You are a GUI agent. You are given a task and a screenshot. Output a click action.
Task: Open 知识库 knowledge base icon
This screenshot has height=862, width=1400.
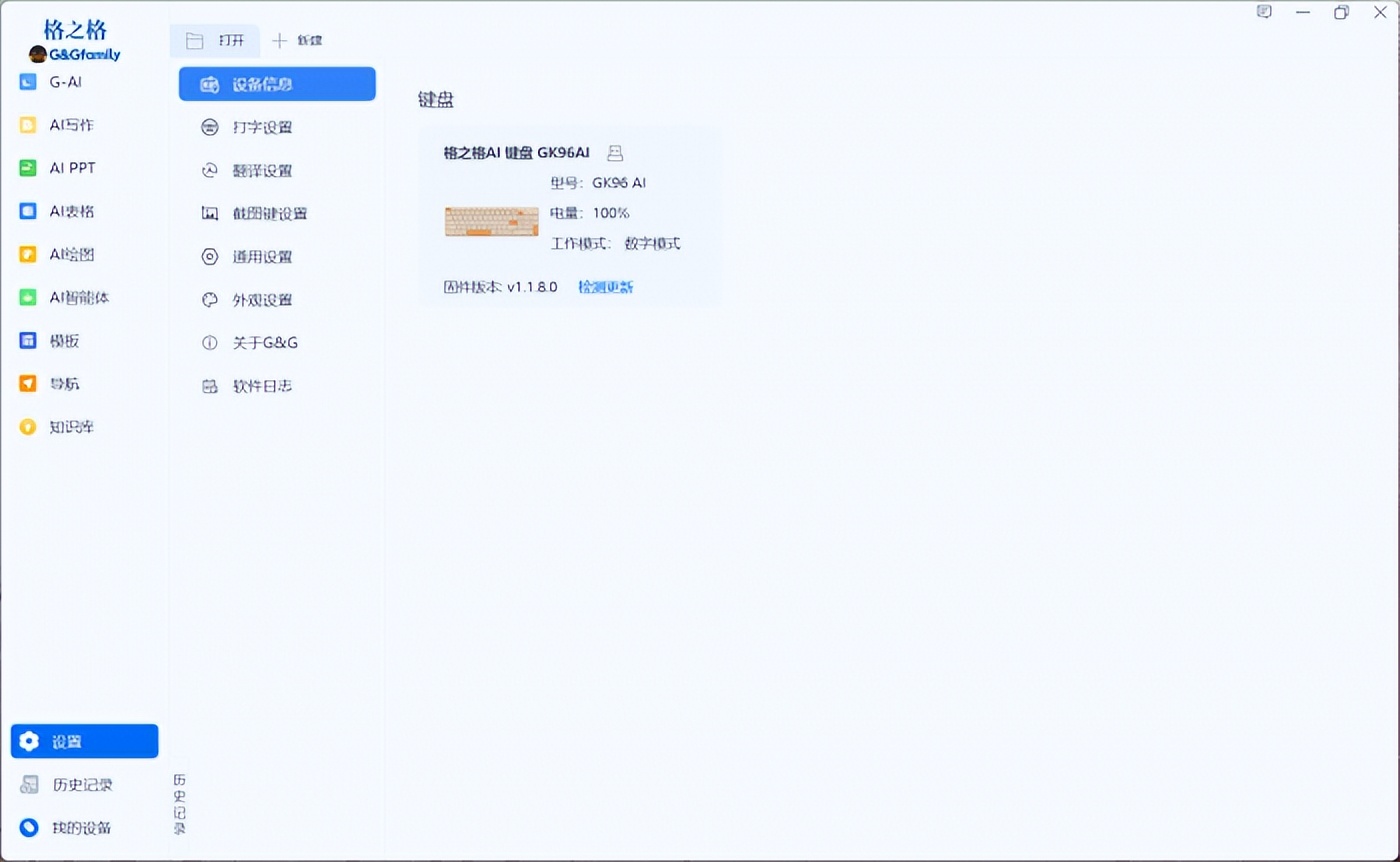click(28, 427)
